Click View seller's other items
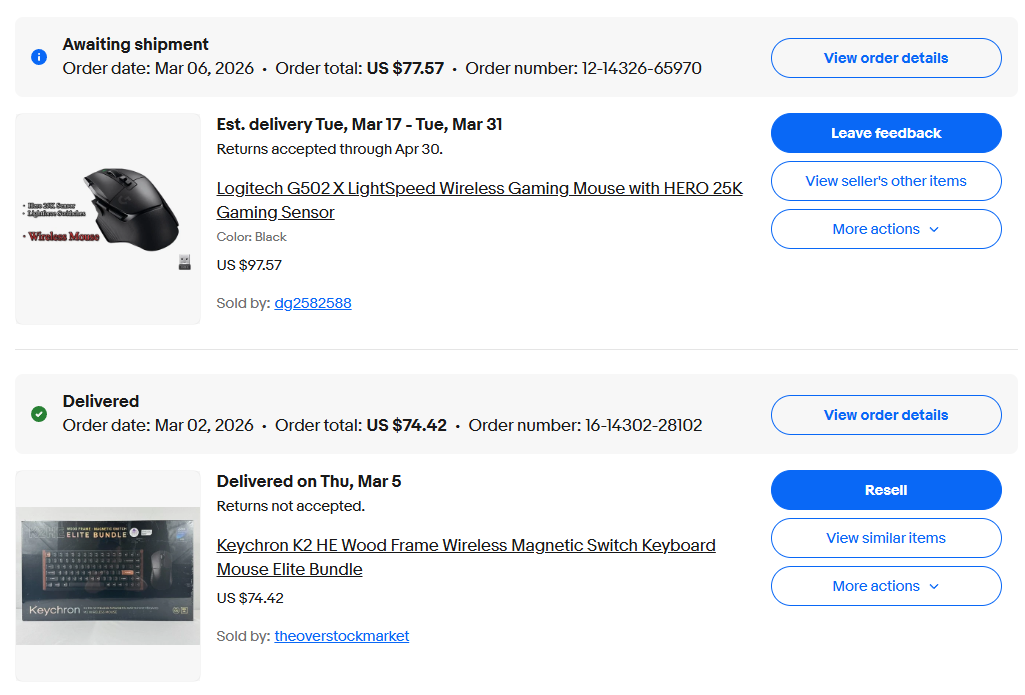Viewport: 1025px width, 695px height. (x=885, y=181)
